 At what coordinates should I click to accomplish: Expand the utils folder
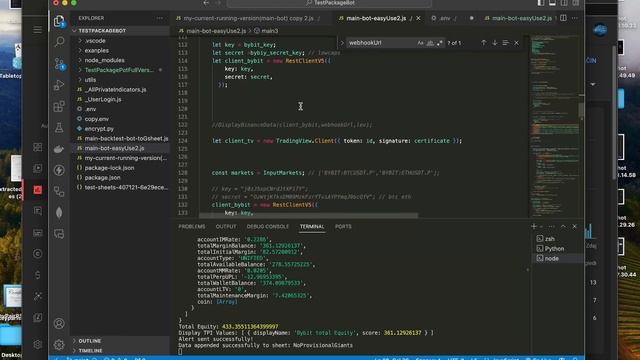tap(120, 80)
